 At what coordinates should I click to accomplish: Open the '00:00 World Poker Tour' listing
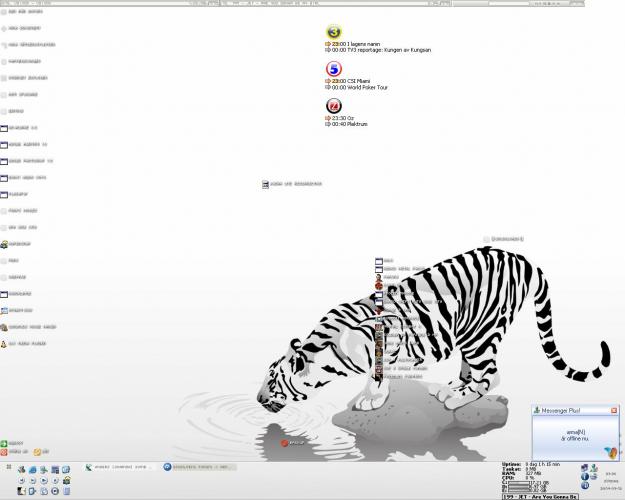click(356, 87)
